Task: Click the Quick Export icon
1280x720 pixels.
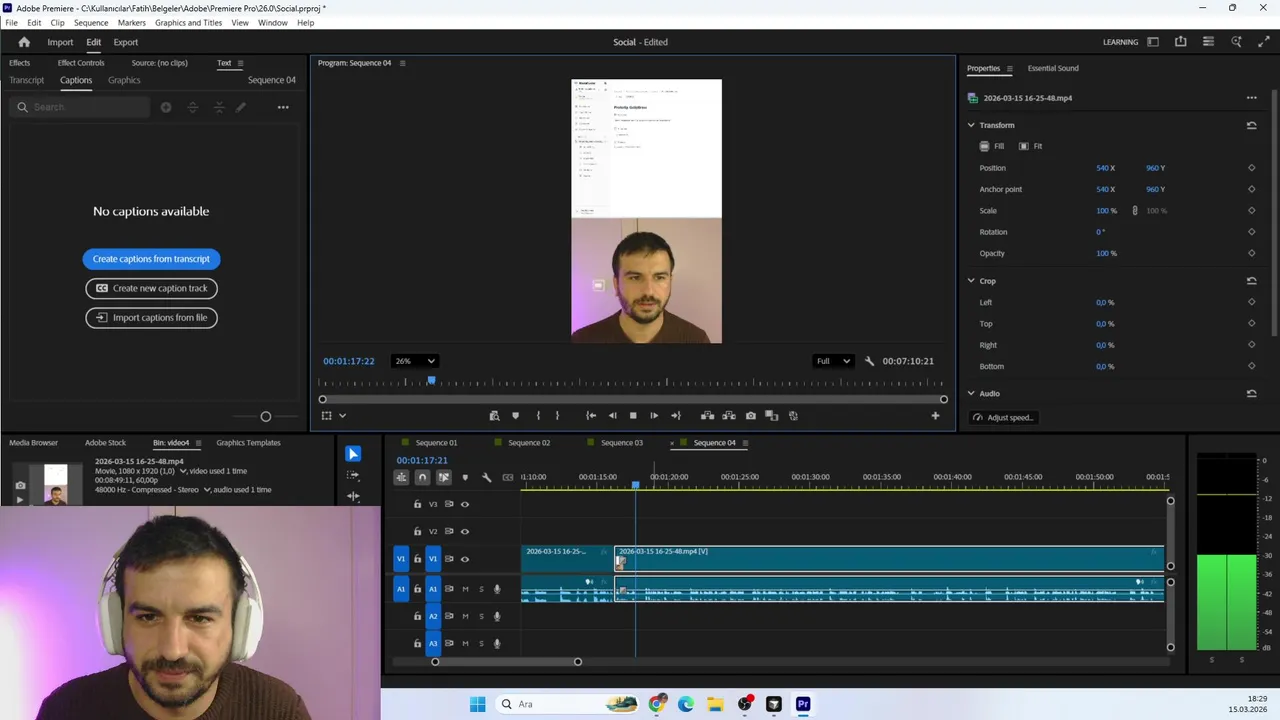Action: 1181,42
